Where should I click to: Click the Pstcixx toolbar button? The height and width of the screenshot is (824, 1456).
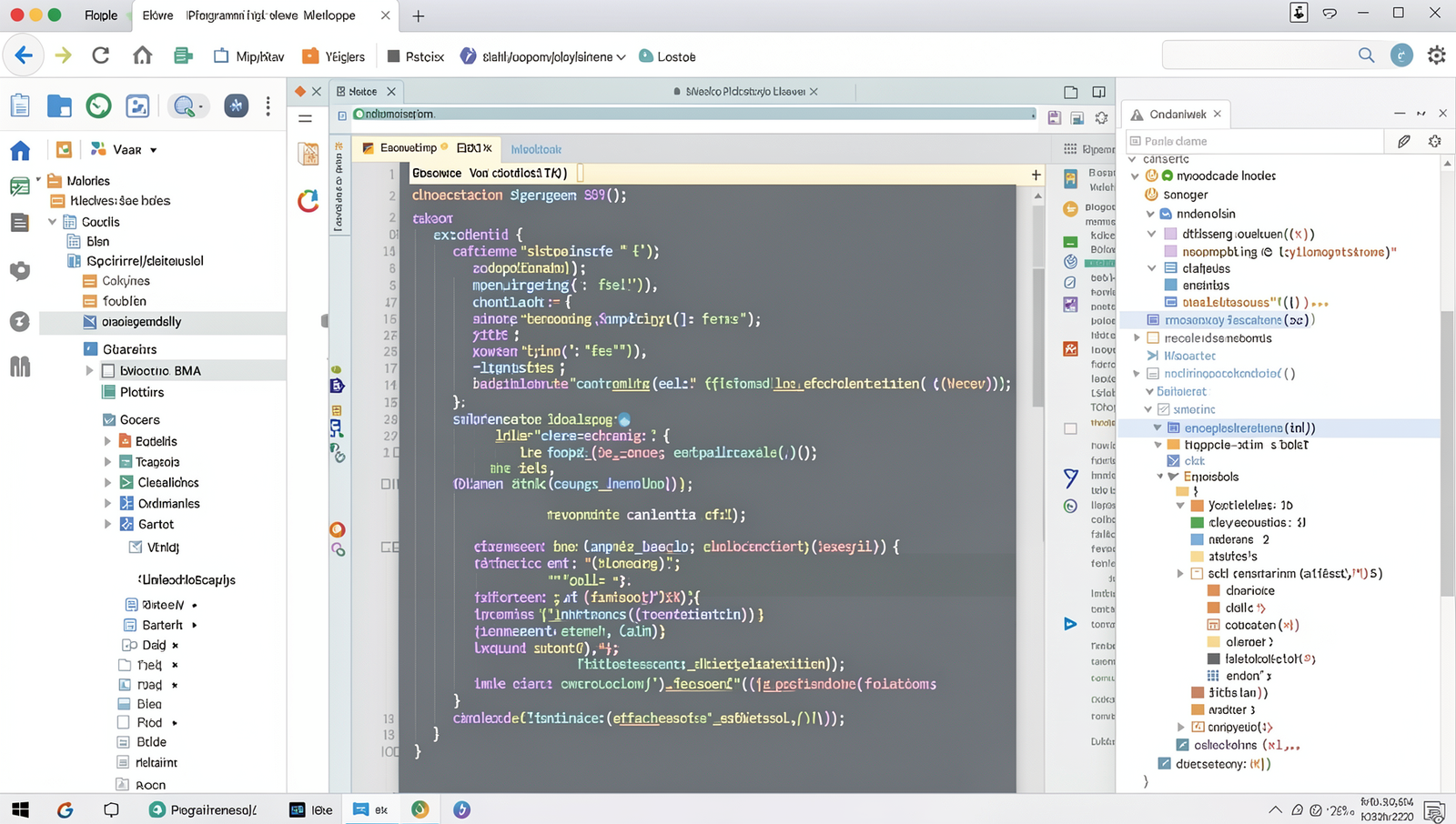pyautogui.click(x=415, y=56)
